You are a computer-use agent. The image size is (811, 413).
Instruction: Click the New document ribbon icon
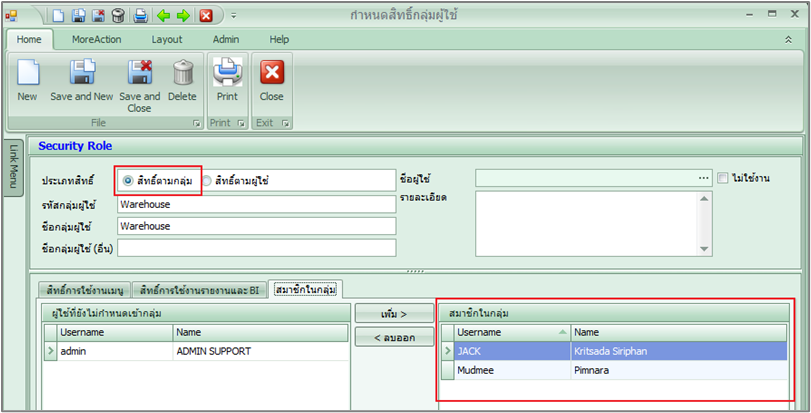(x=27, y=73)
